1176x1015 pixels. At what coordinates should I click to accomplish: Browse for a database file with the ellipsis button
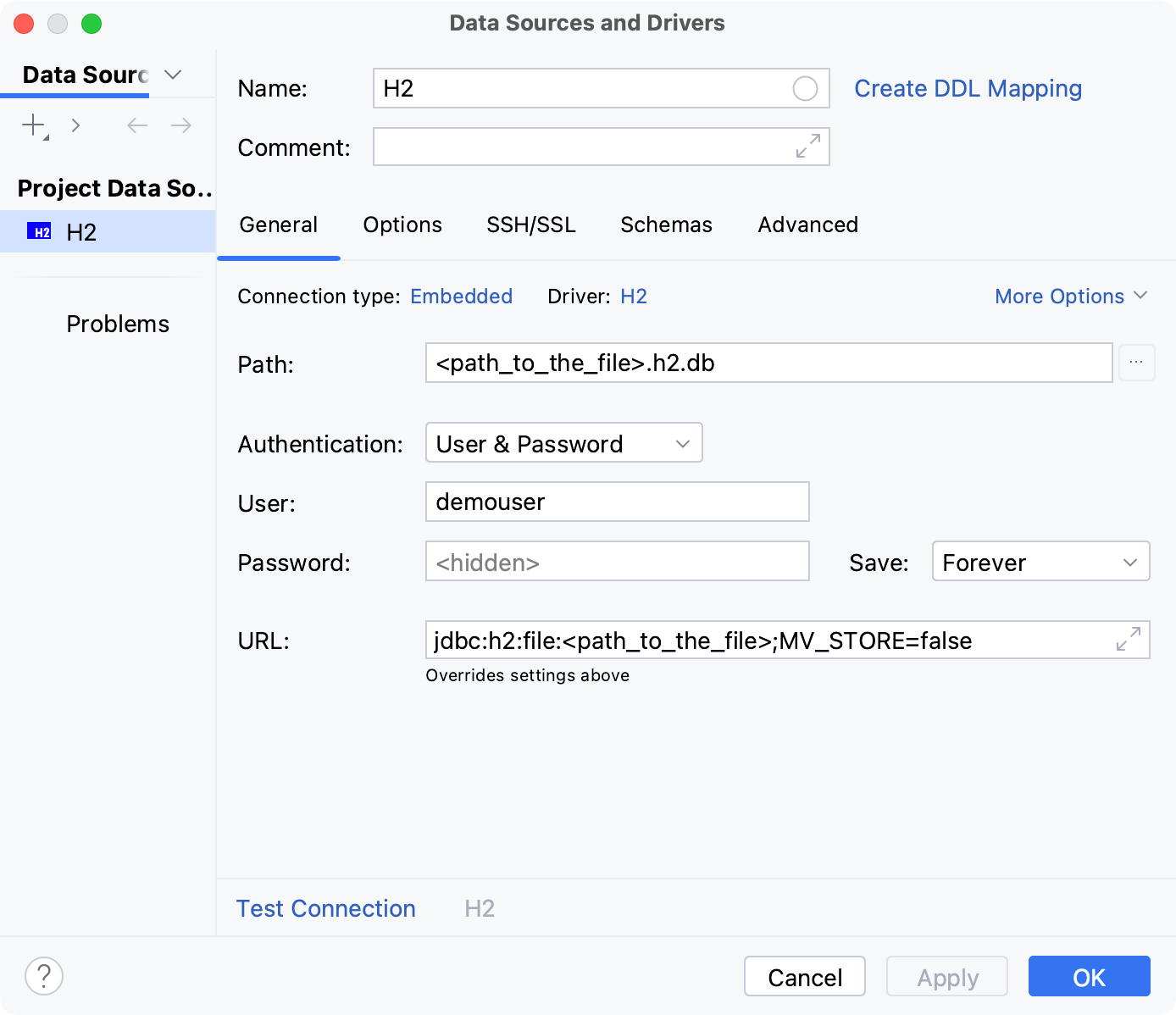(x=1136, y=363)
